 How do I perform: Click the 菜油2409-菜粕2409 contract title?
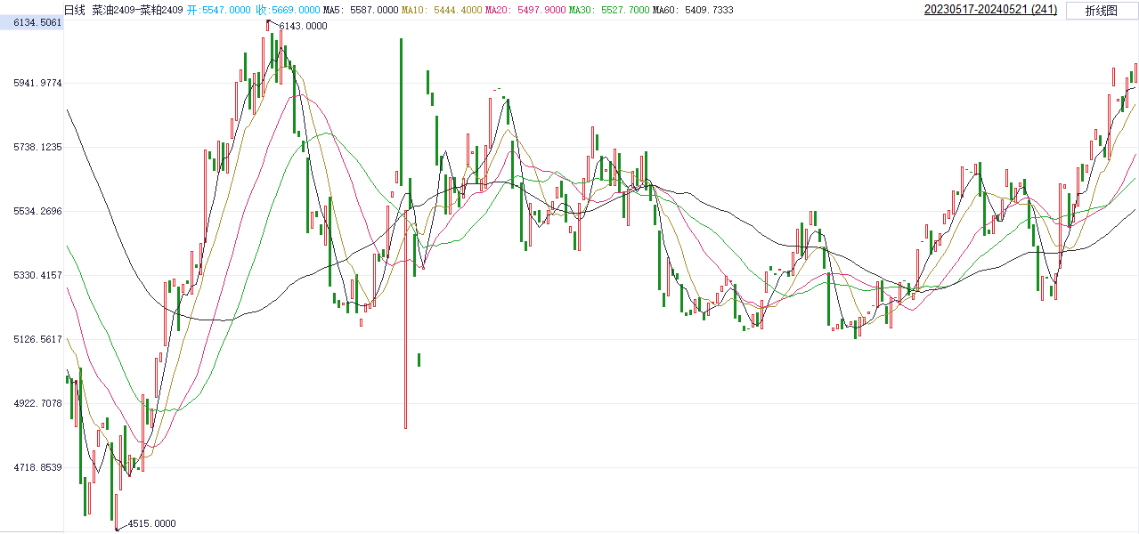(x=138, y=10)
